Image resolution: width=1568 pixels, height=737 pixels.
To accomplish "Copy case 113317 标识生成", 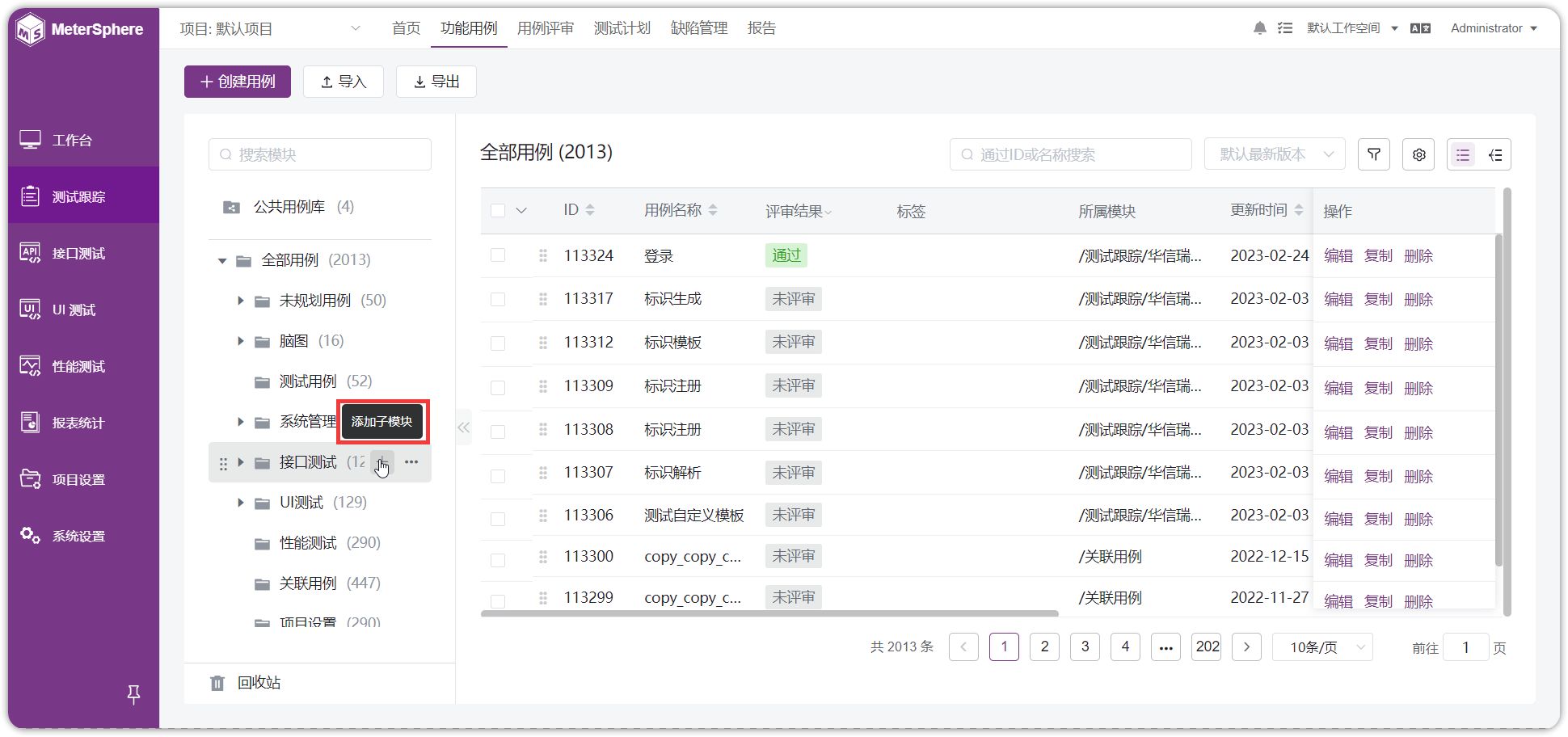I will pyautogui.click(x=1378, y=300).
